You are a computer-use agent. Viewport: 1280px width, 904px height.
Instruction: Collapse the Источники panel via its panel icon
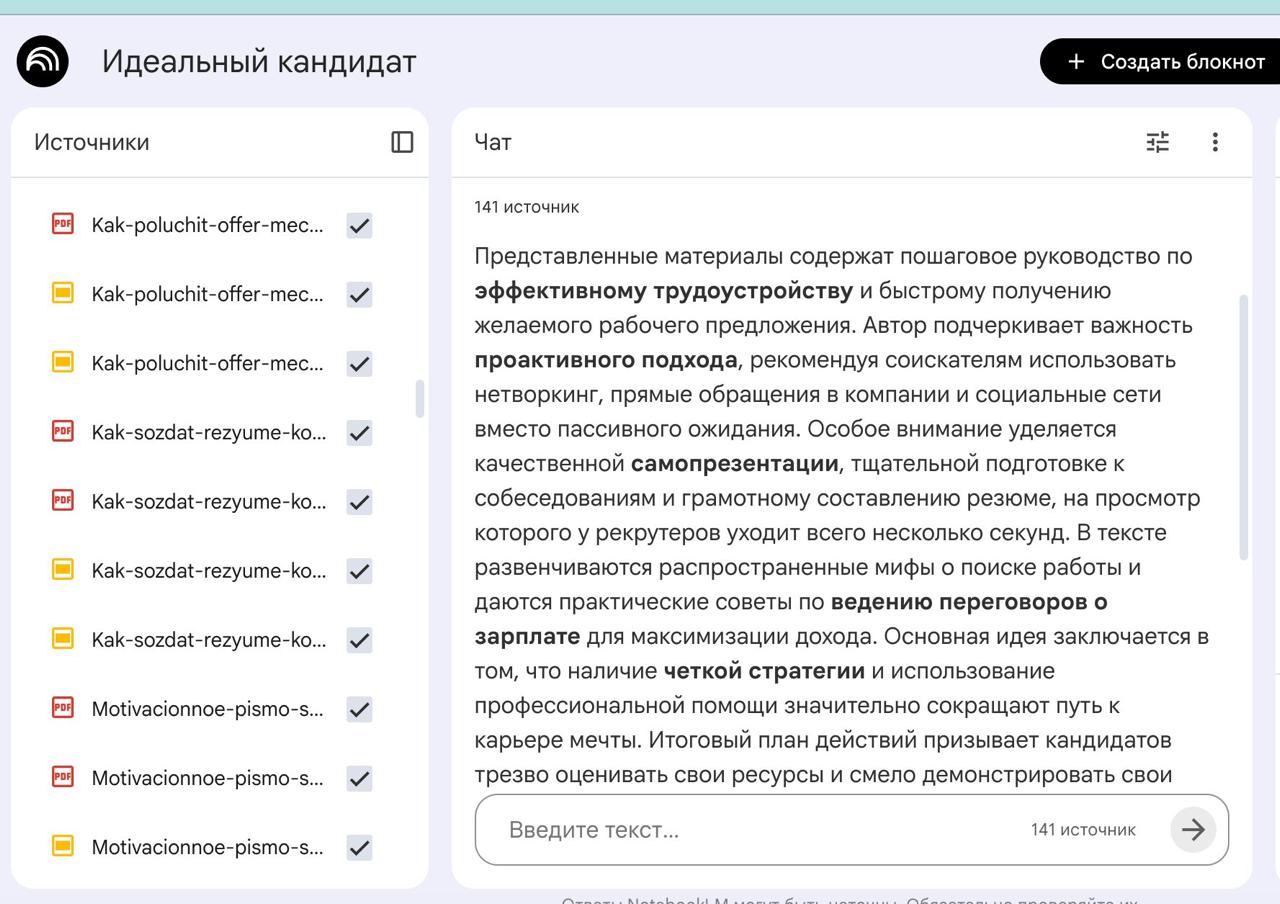402,143
